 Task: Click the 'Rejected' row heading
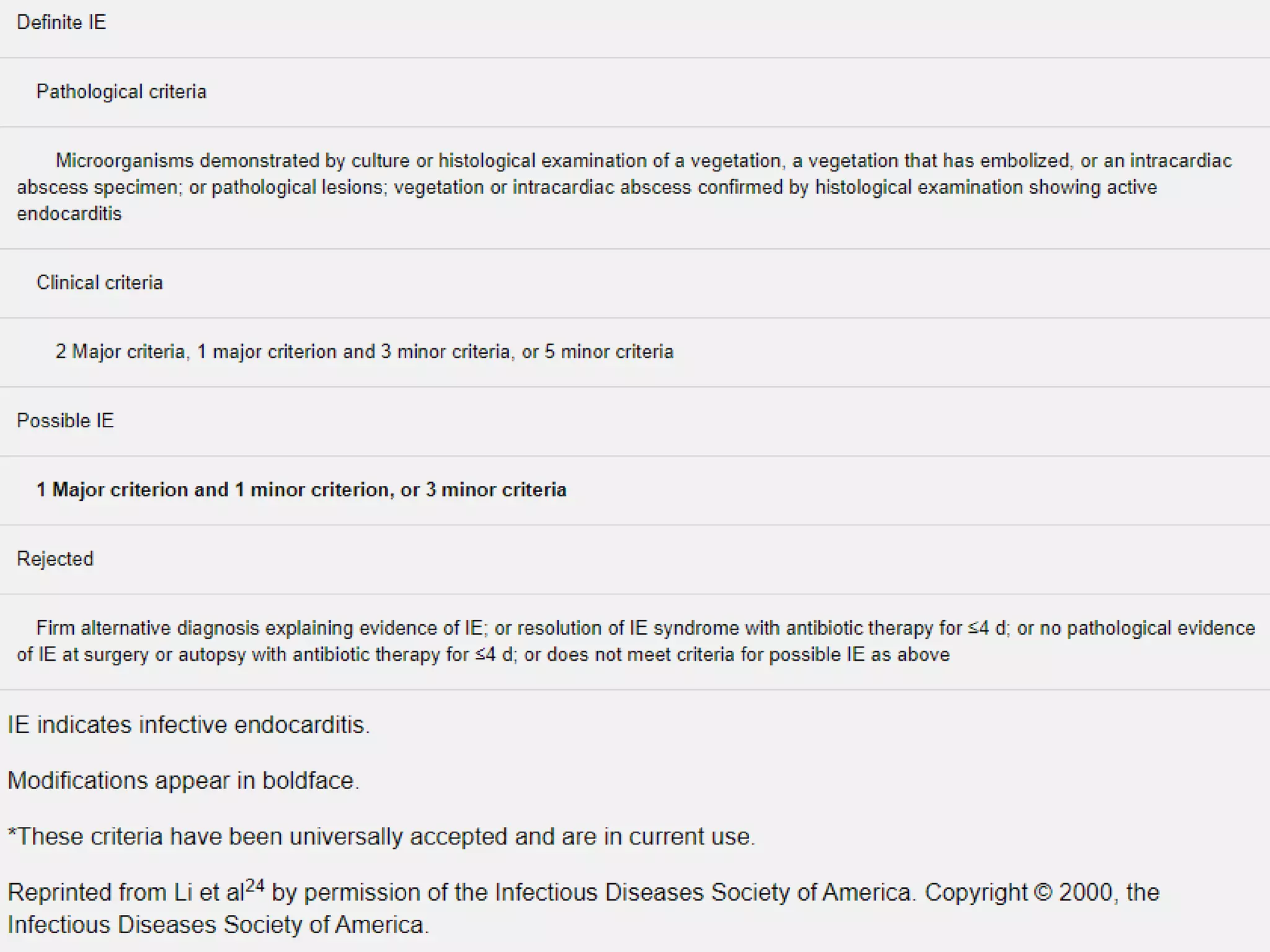point(55,559)
